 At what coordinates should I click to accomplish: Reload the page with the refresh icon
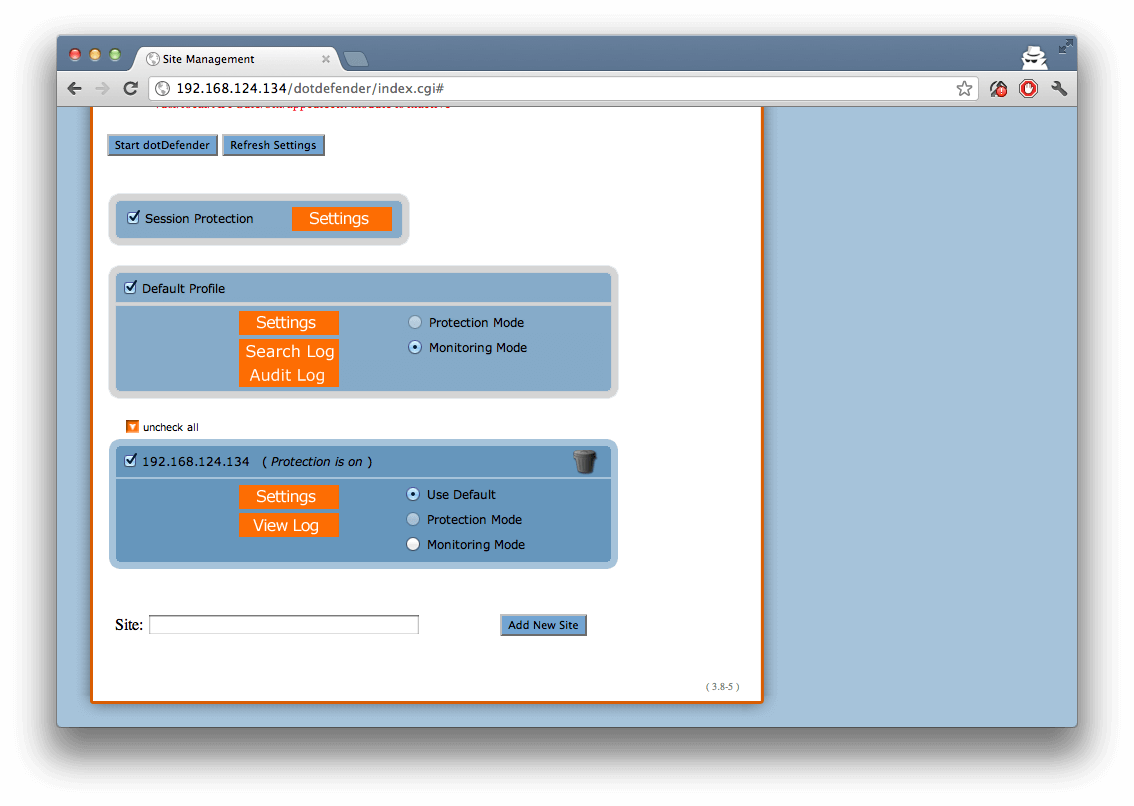coord(130,89)
